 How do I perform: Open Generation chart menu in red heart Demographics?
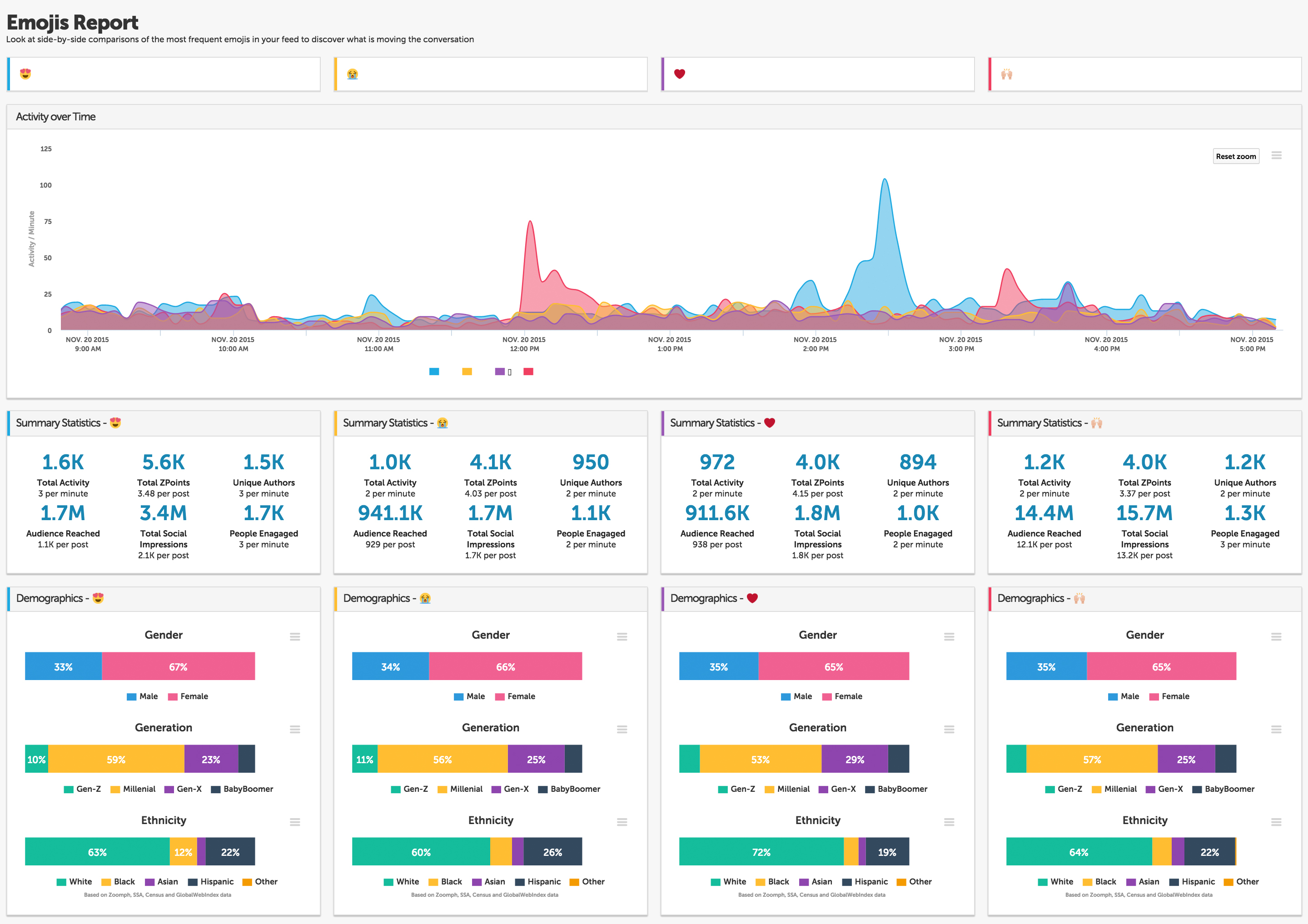click(x=949, y=729)
